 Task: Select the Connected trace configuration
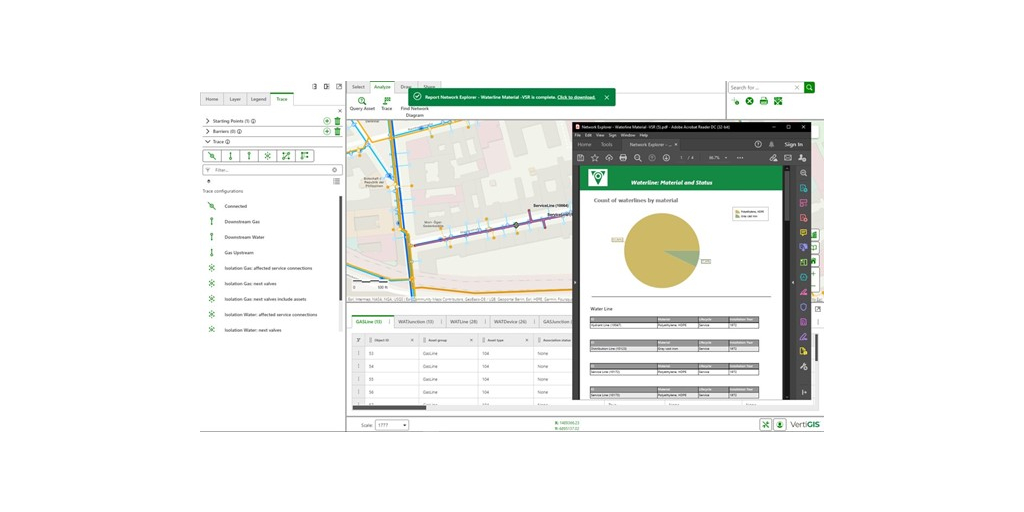(236, 206)
